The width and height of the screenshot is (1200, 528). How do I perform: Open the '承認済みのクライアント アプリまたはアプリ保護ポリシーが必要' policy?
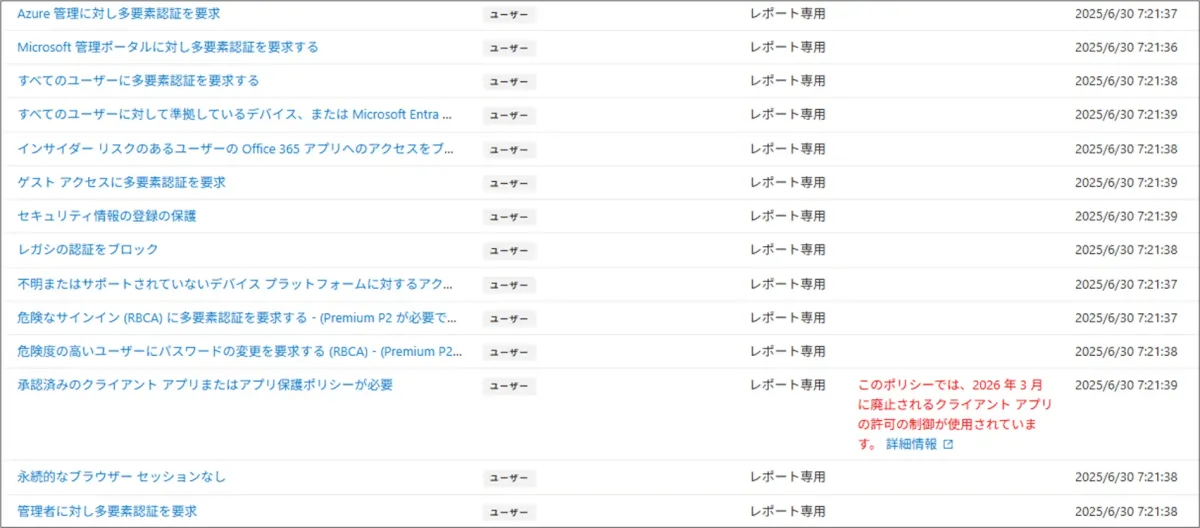[205, 385]
